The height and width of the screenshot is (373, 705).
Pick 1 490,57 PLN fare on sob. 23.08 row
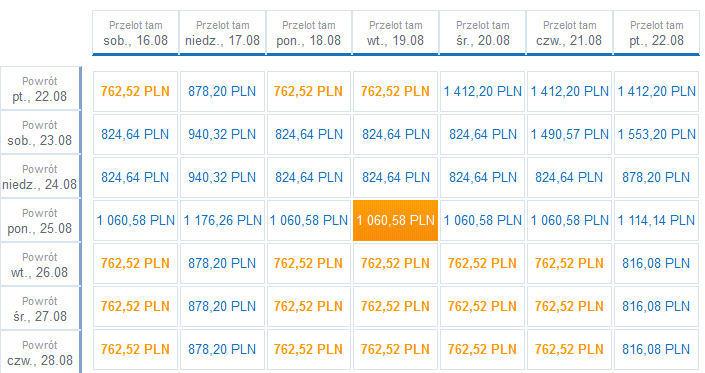click(569, 134)
